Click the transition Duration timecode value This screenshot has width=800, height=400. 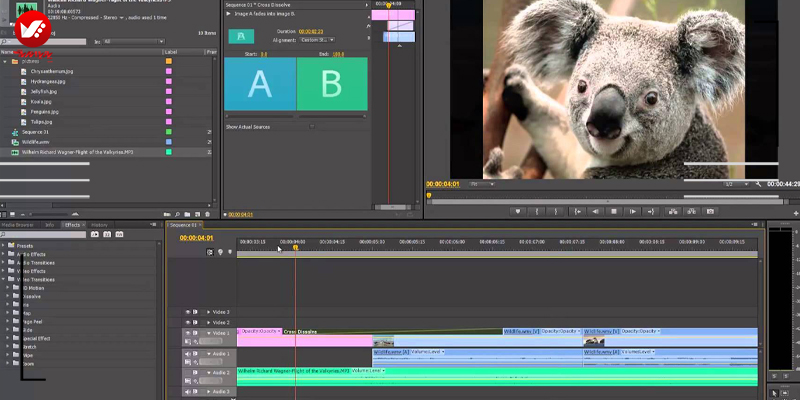pyautogui.click(x=311, y=32)
